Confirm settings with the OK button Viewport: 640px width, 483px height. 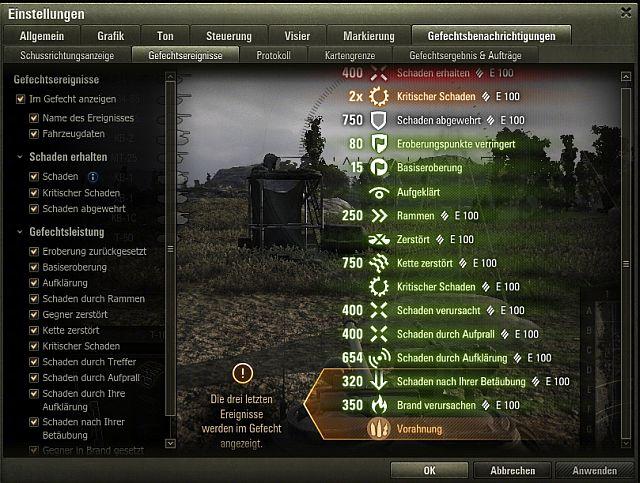click(x=429, y=470)
